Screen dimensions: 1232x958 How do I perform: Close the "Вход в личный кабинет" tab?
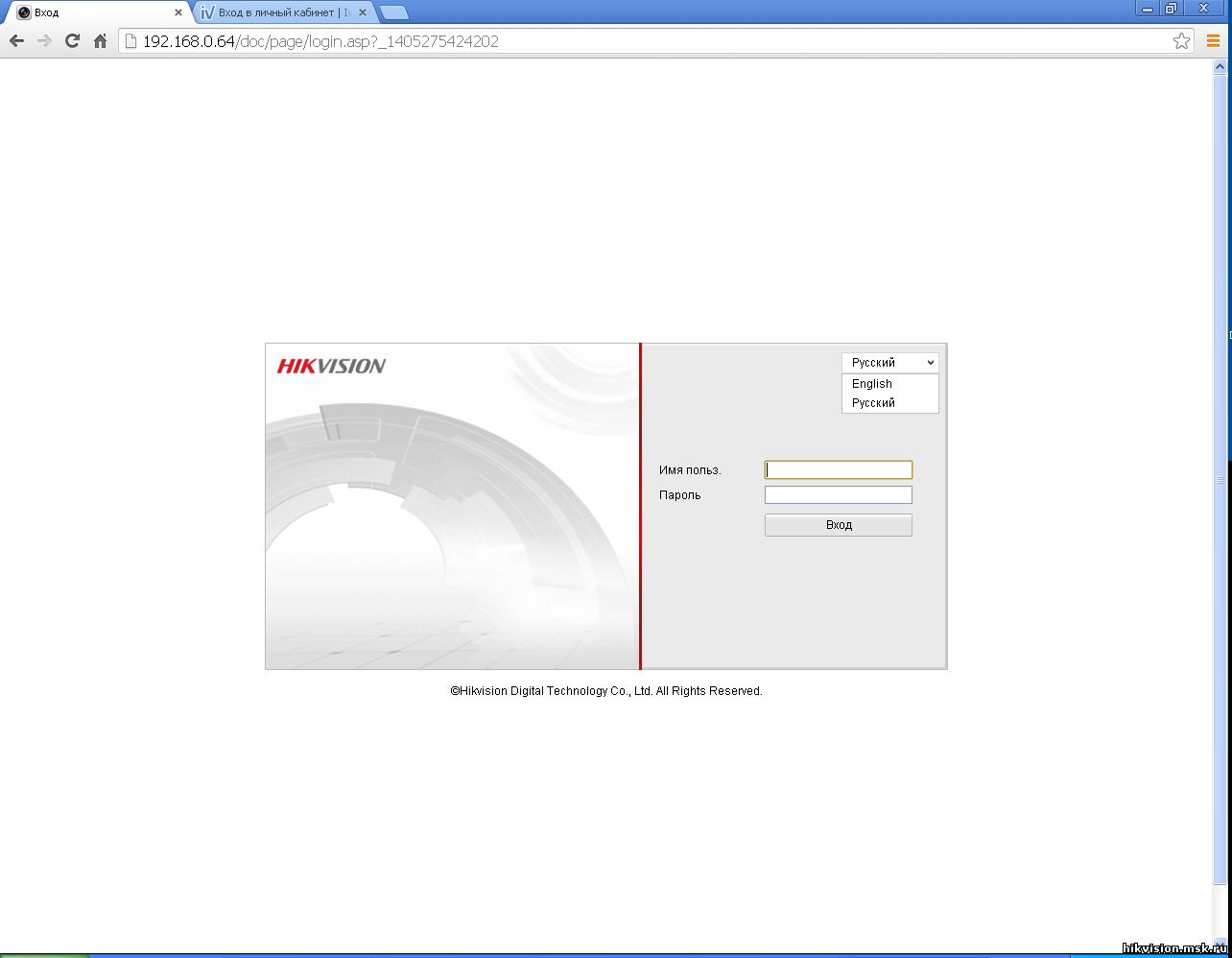[364, 12]
